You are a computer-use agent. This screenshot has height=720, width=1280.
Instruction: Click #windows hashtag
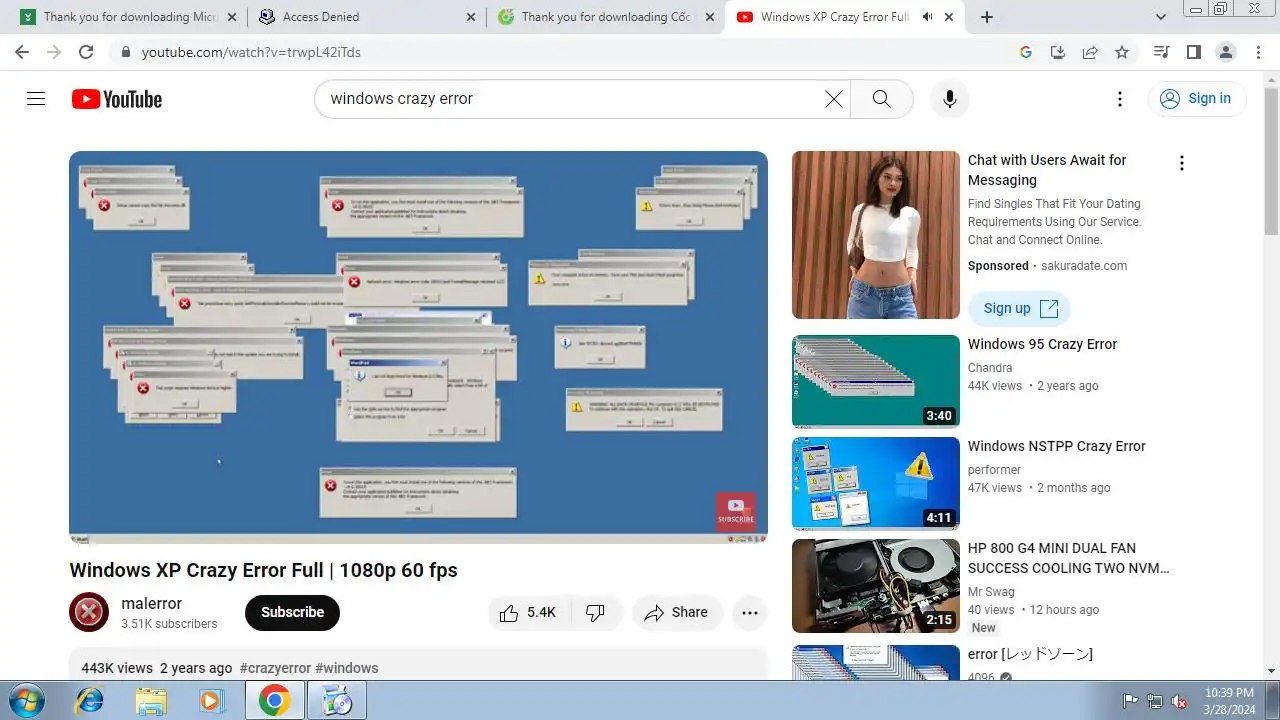(347, 668)
